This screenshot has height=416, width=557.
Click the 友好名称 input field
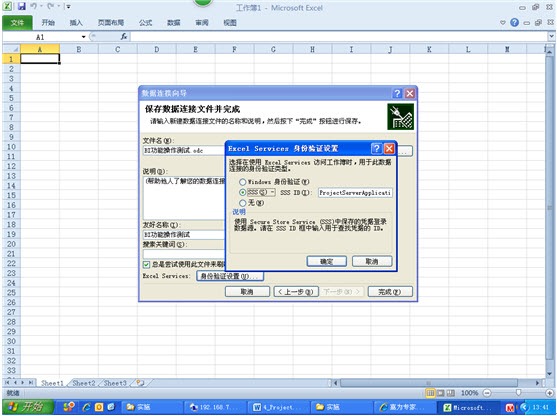[184, 234]
